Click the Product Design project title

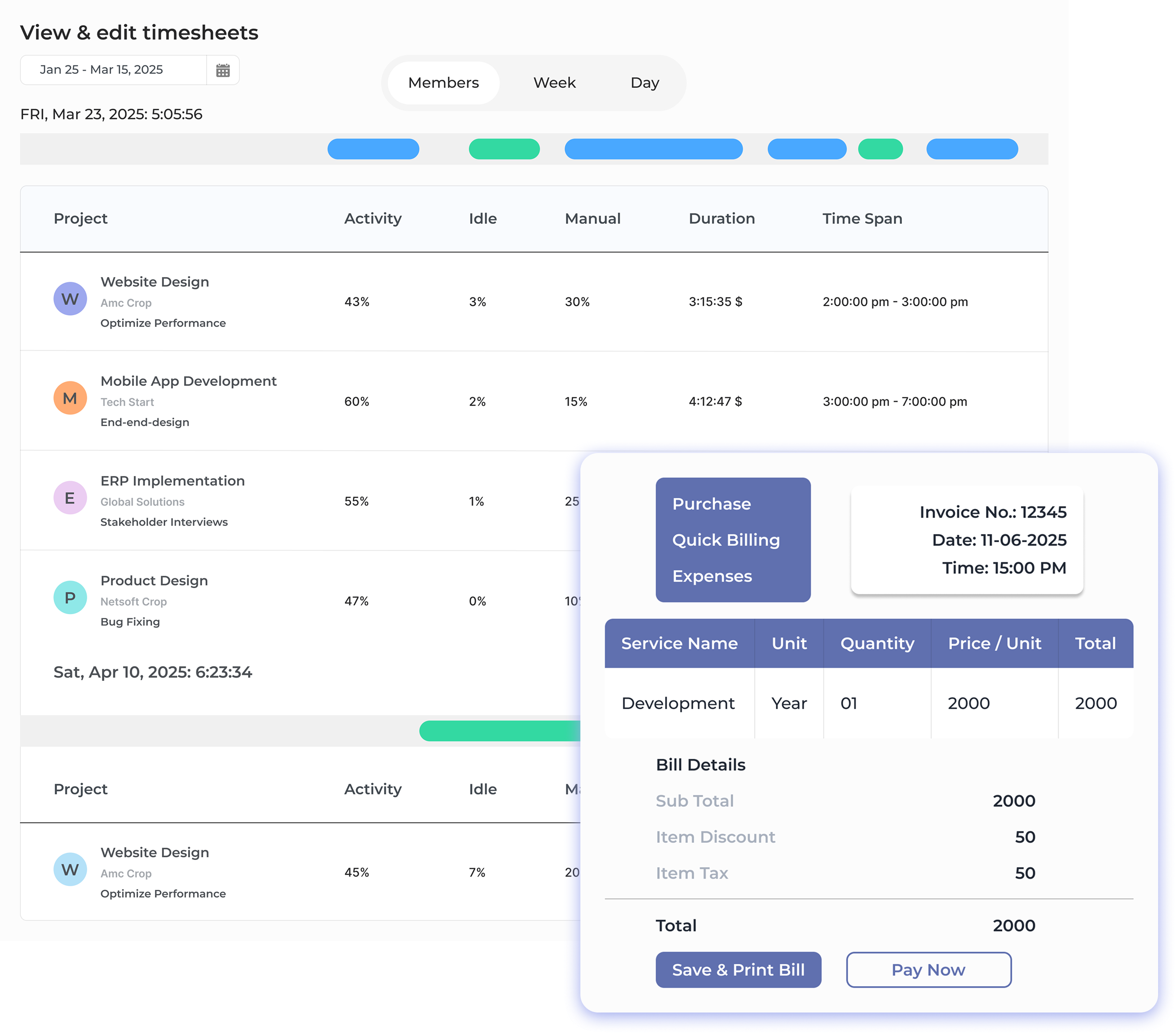click(154, 581)
